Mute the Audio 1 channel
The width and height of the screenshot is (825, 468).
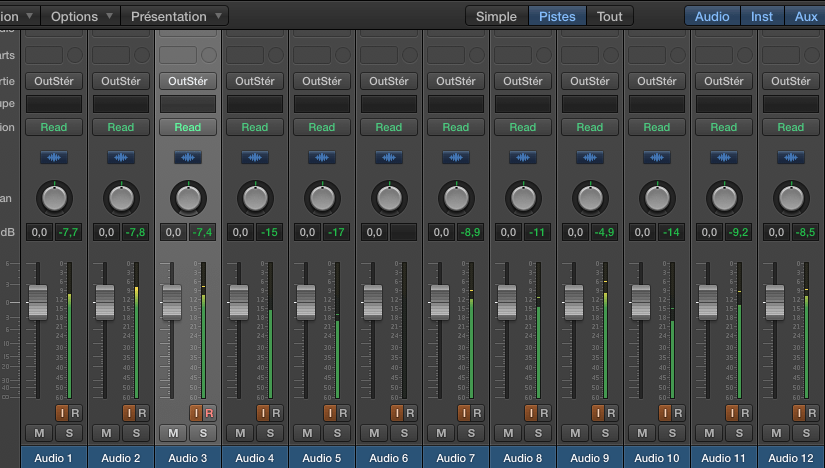click(x=40, y=433)
